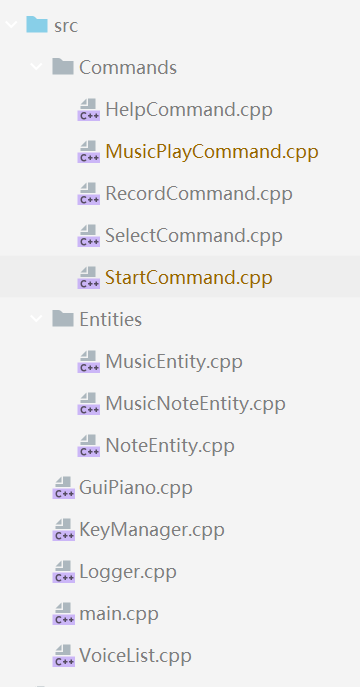This screenshot has width=360, height=687.
Task: Collapse the Entities folder chevron
Action: point(36,319)
